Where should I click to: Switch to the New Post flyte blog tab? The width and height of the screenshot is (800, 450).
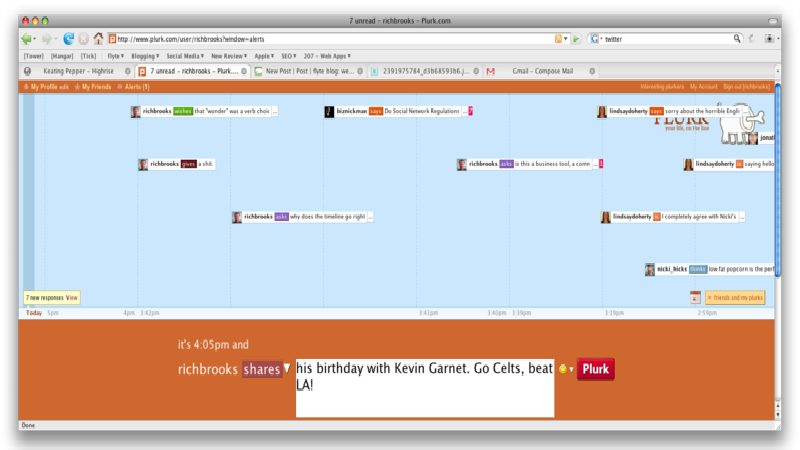309,71
